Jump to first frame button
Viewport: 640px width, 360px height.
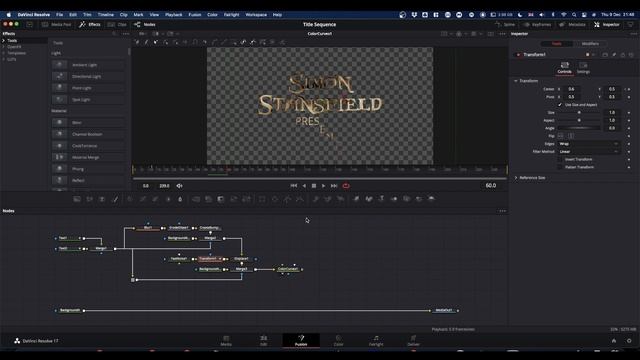point(293,186)
